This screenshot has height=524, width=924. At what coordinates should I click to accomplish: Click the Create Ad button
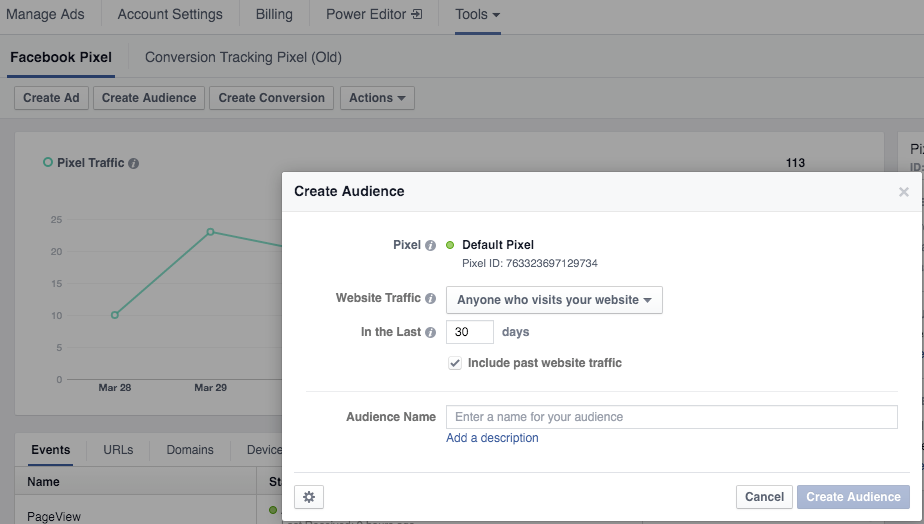[x=51, y=98]
